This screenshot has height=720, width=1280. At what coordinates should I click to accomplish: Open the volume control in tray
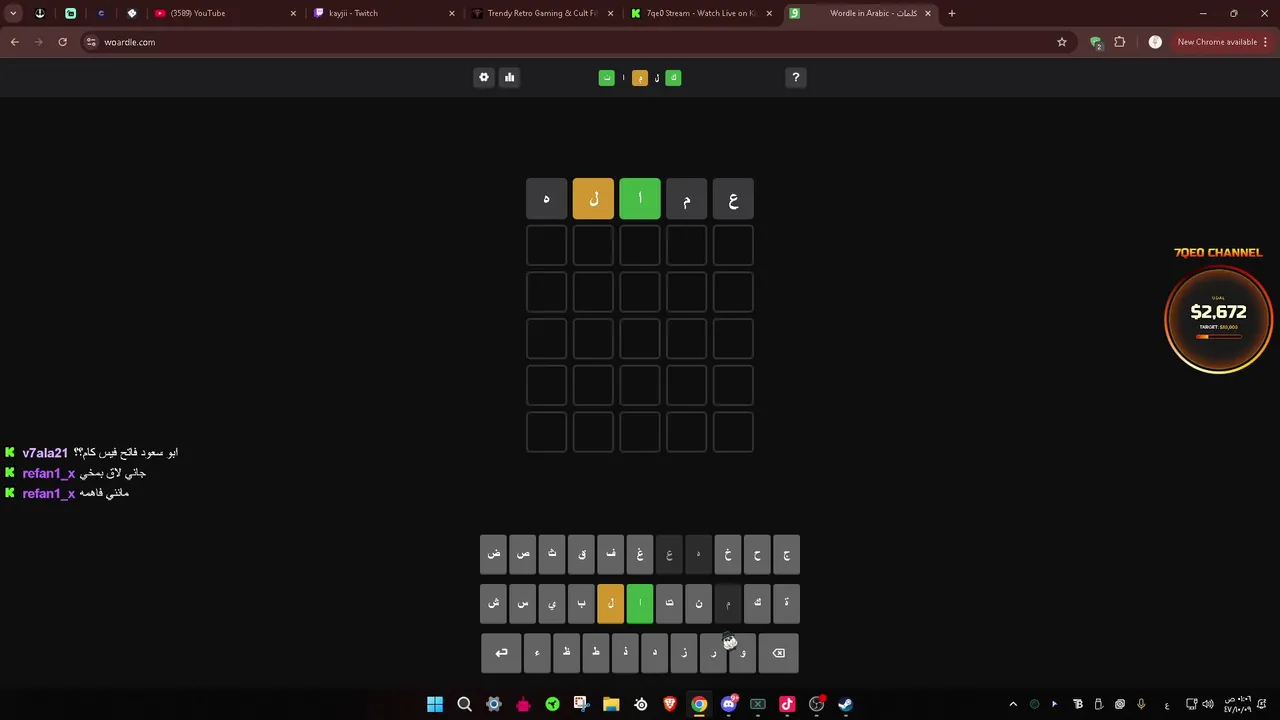1208,704
